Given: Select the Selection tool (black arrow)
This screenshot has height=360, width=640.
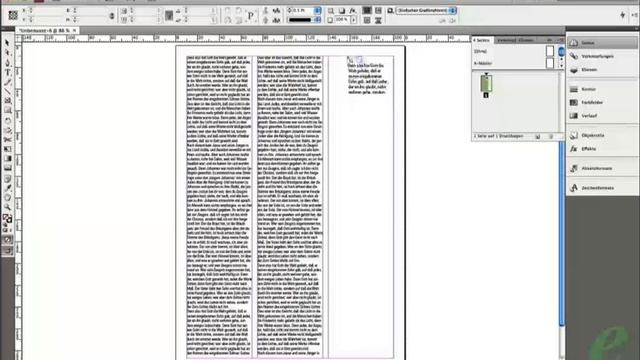Looking at the screenshot, I should (7, 43).
